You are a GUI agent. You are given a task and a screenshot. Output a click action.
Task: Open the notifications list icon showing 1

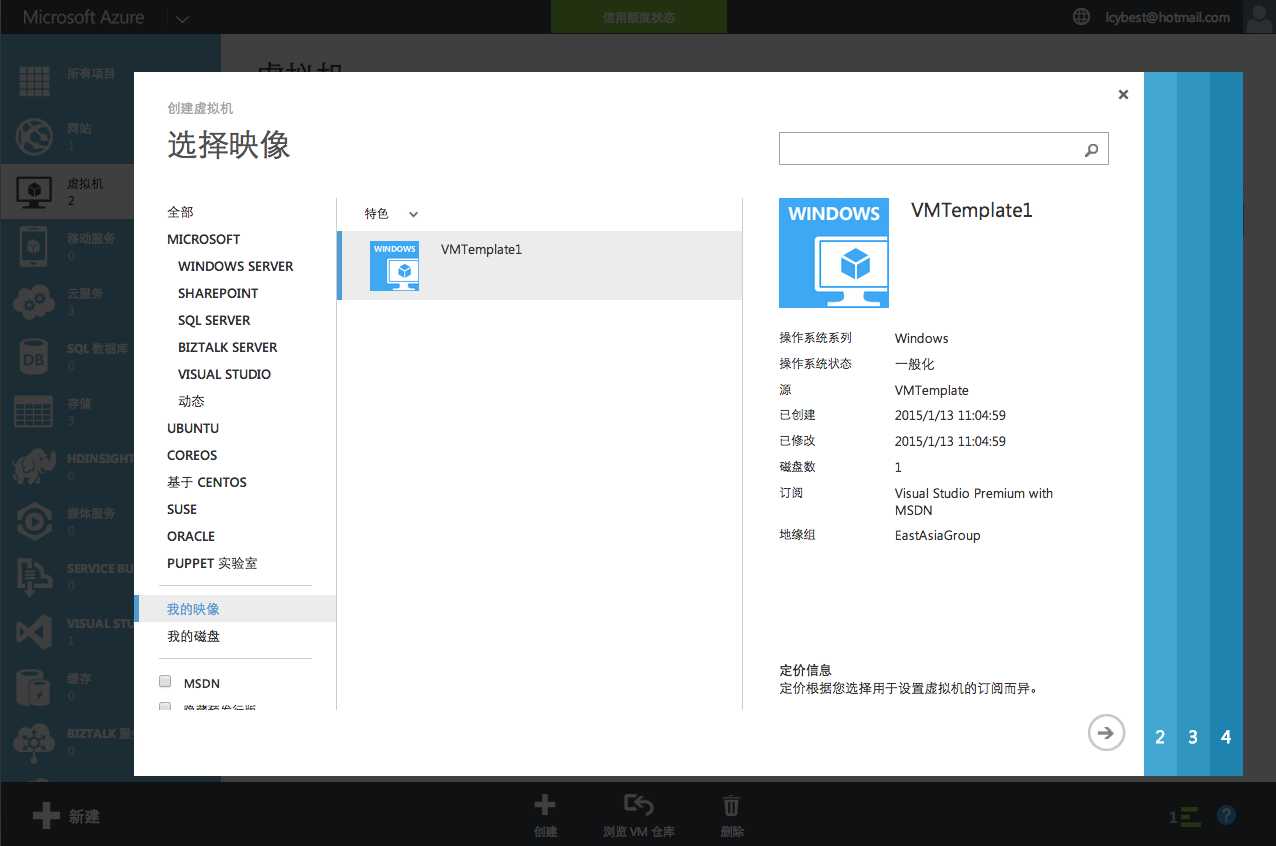(x=1185, y=816)
